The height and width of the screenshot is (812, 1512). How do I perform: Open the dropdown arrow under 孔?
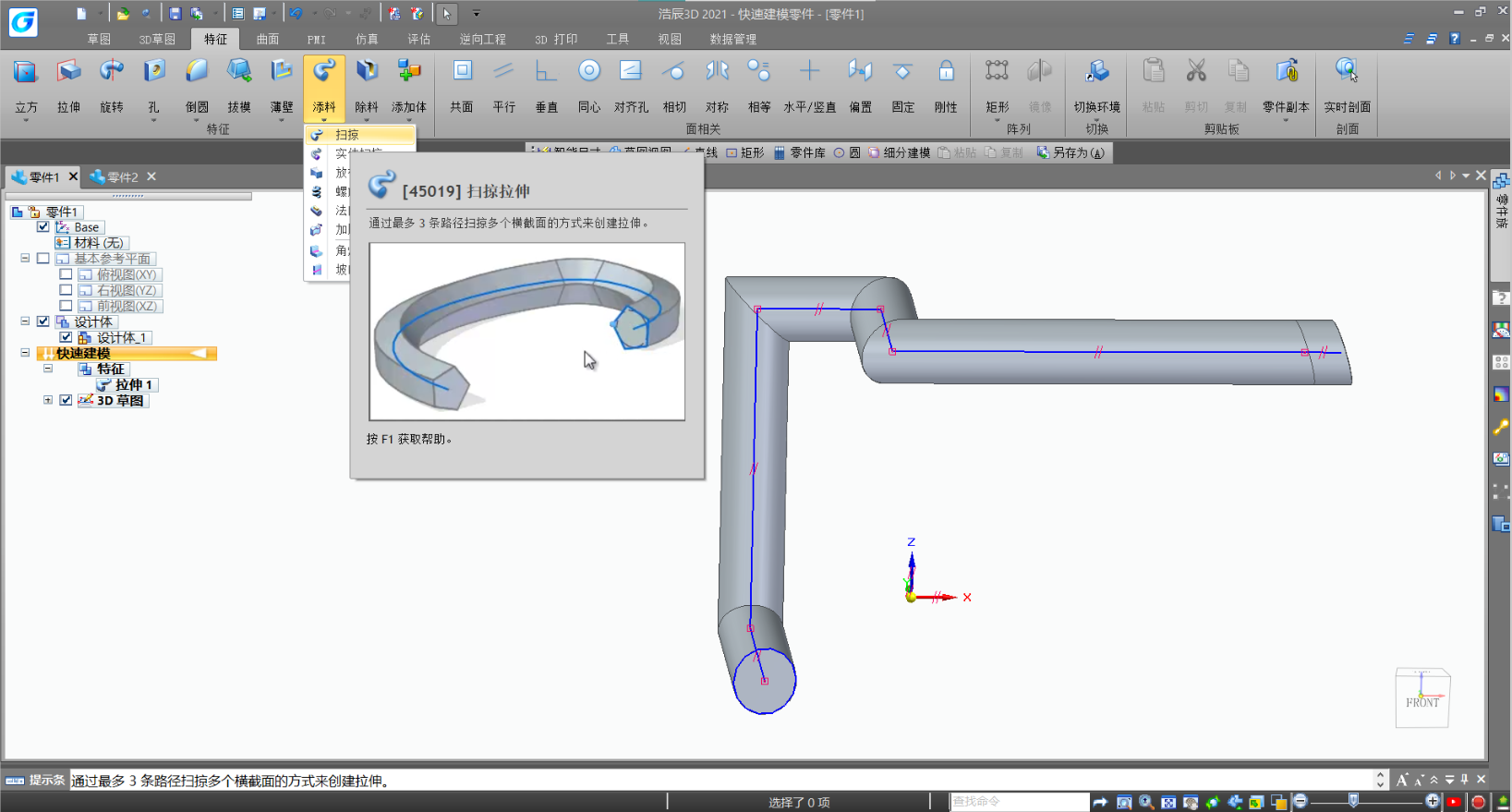[154, 120]
